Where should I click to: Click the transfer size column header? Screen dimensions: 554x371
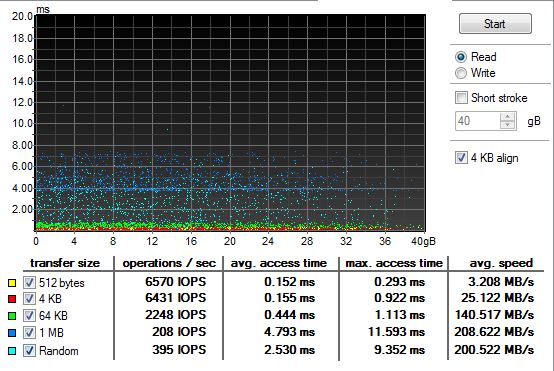pos(65,263)
